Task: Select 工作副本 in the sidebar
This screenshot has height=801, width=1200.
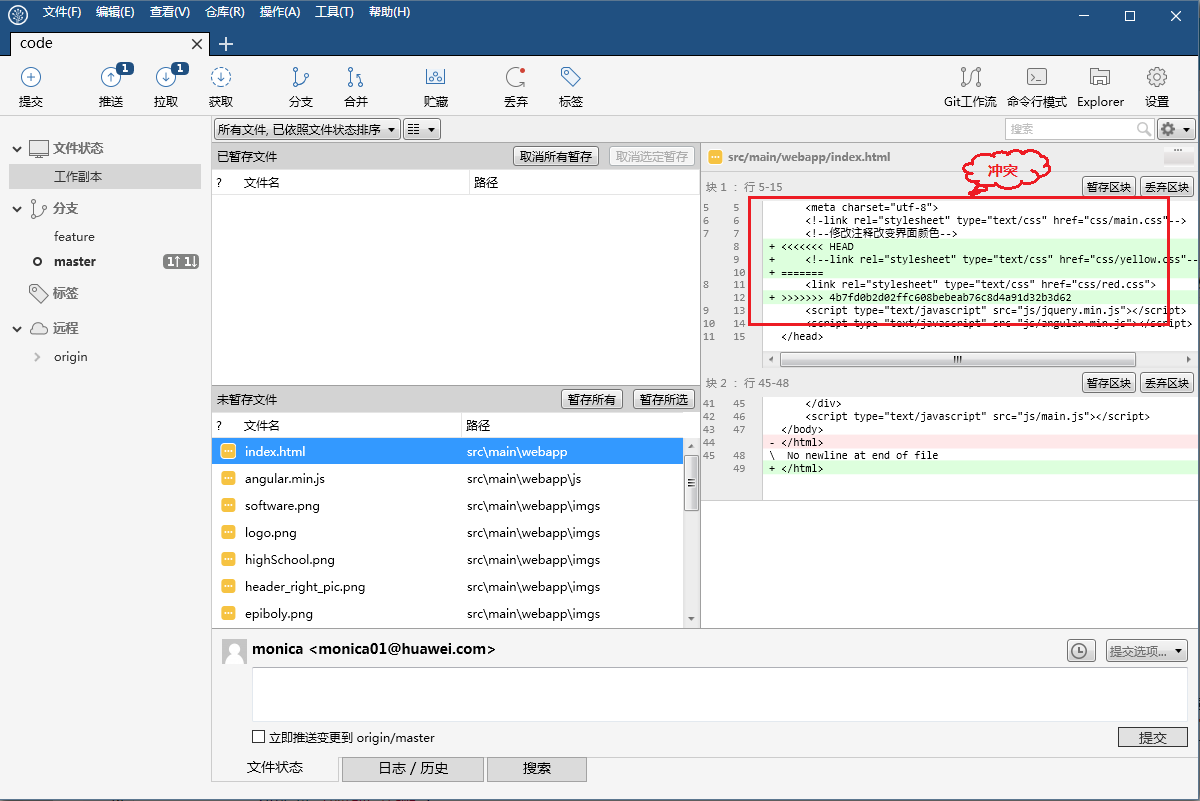Action: pyautogui.click(x=105, y=176)
